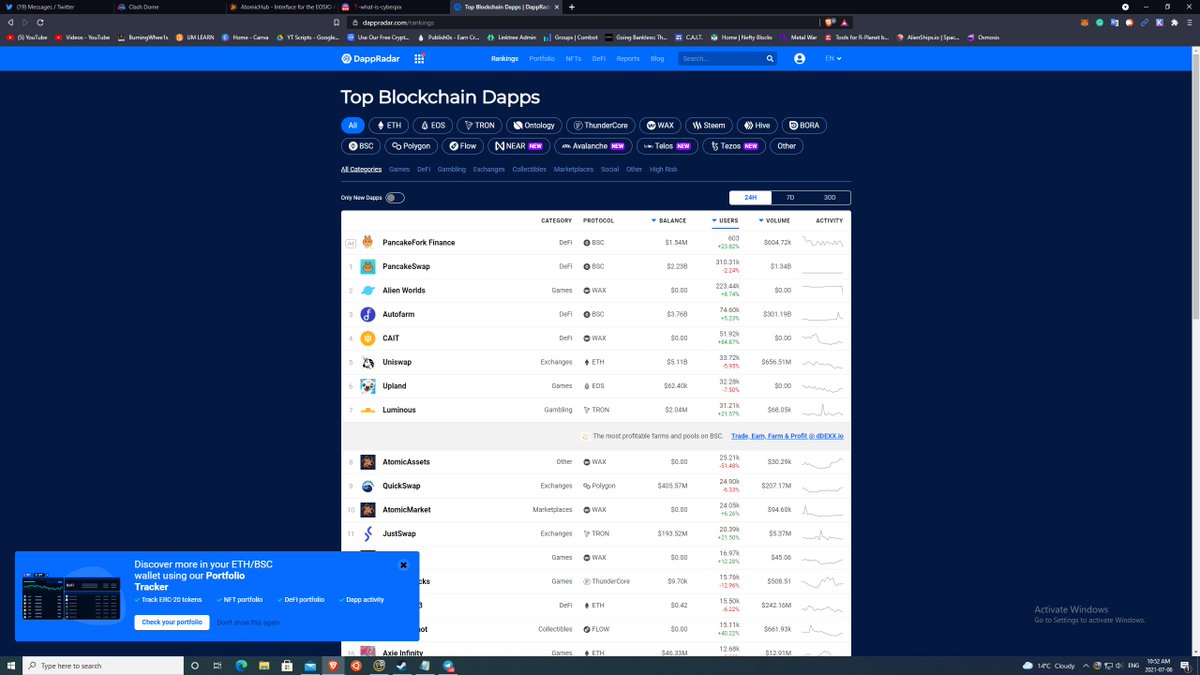Click the Autofarm dapp icon
Image resolution: width=1200 pixels, height=675 pixels.
pos(368,315)
